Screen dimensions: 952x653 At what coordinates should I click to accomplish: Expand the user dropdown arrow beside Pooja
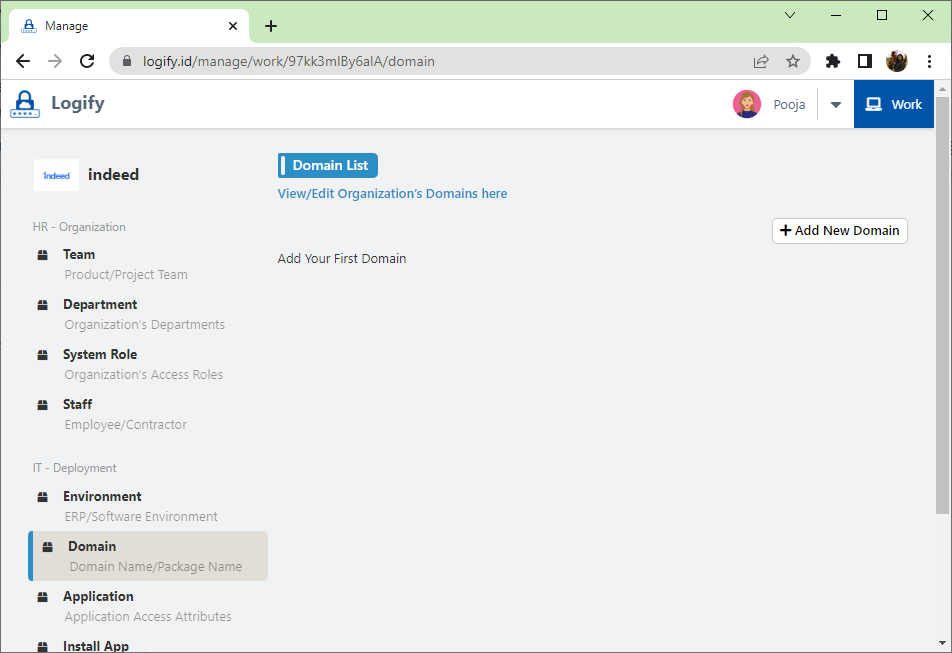pos(836,105)
